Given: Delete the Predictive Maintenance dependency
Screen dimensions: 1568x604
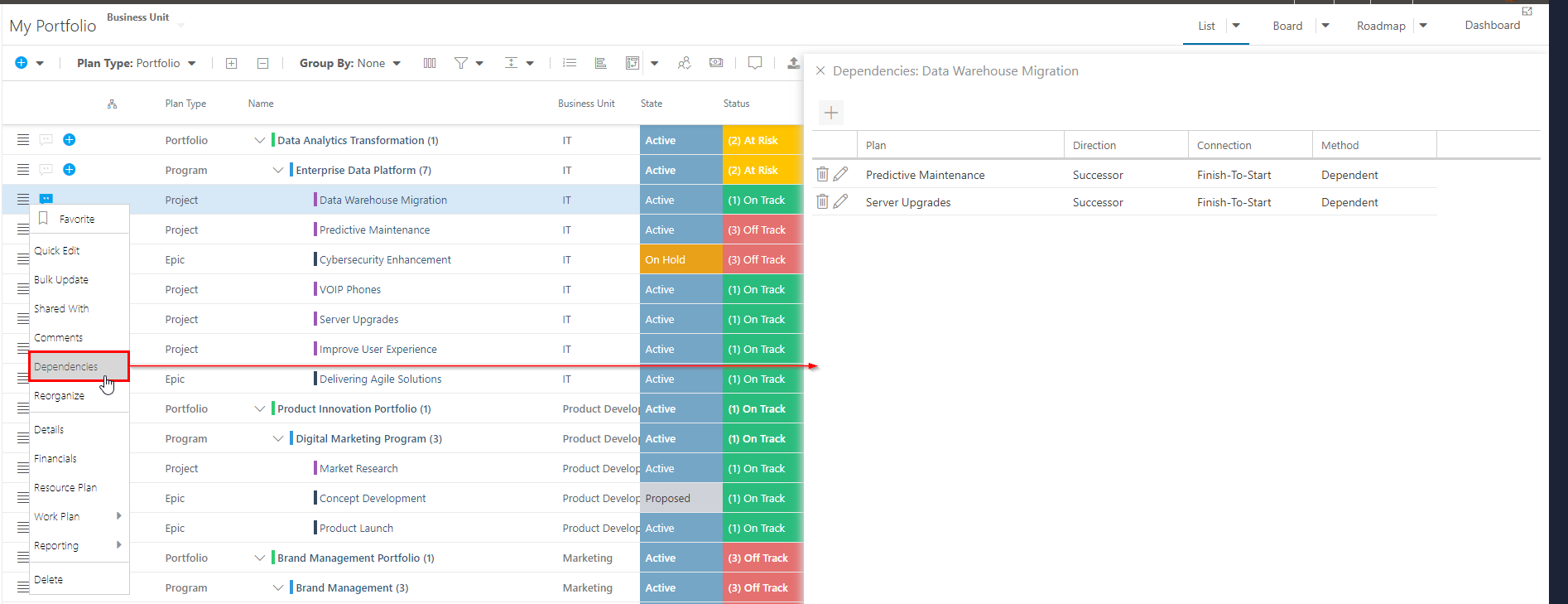Looking at the screenshot, I should [822, 174].
